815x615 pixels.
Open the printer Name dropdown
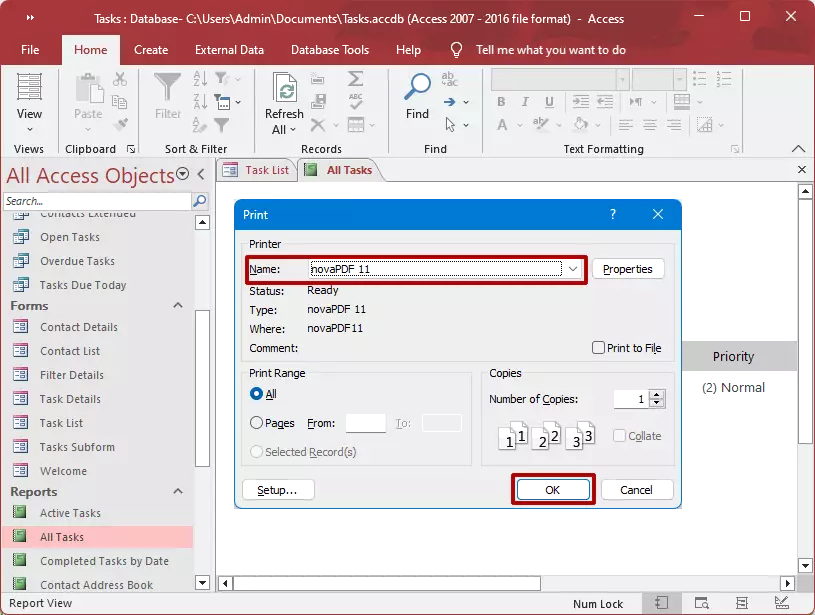click(x=573, y=269)
